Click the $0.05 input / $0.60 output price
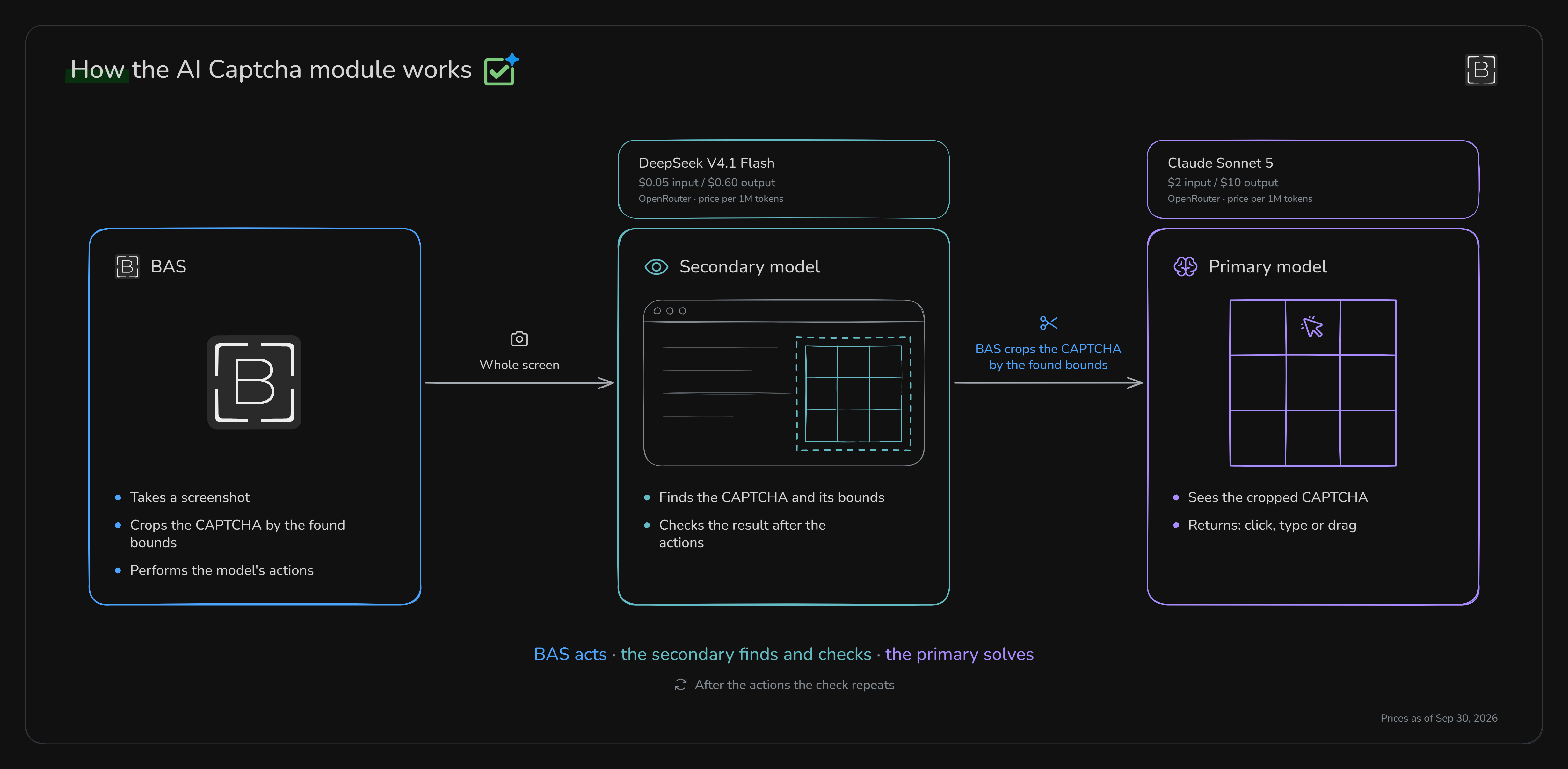1568x769 pixels. click(x=707, y=183)
